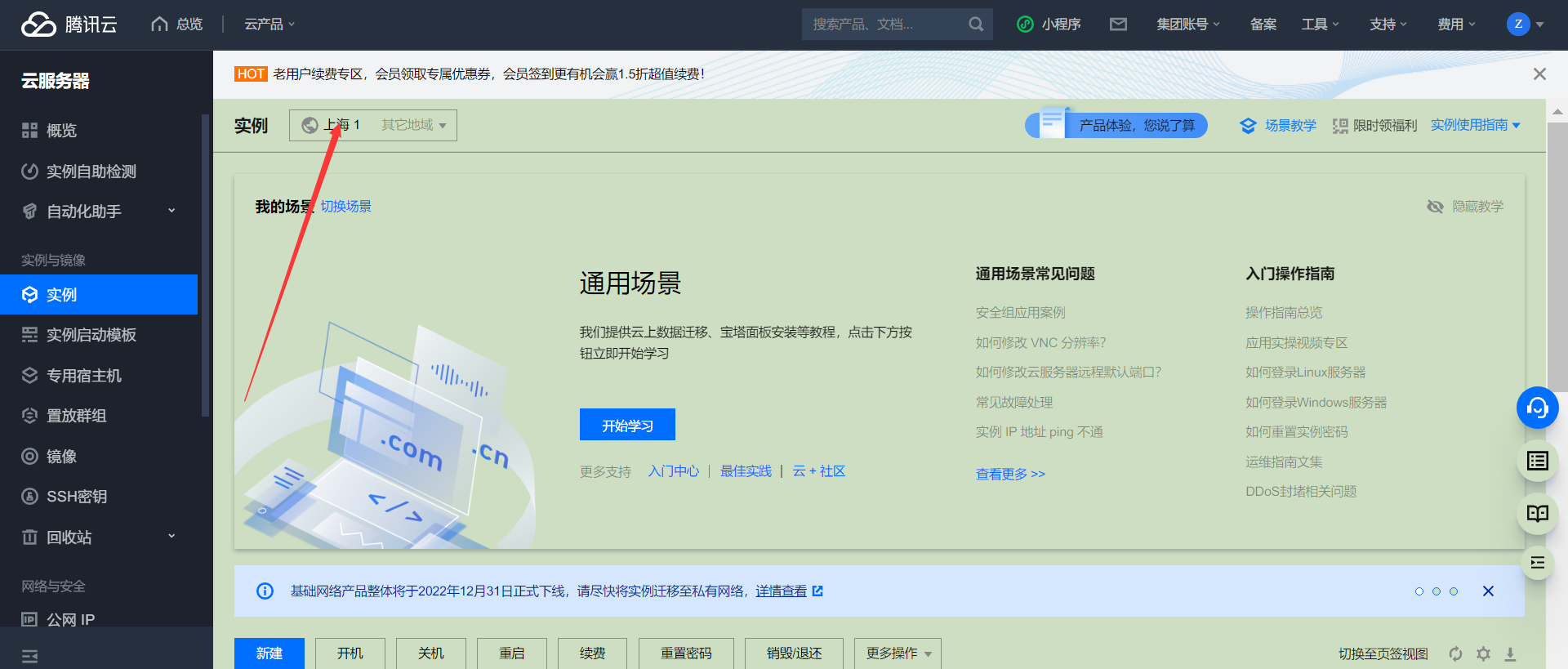Click the Tencent Cloud logo
This screenshot has height=669, width=1568.
(x=69, y=25)
